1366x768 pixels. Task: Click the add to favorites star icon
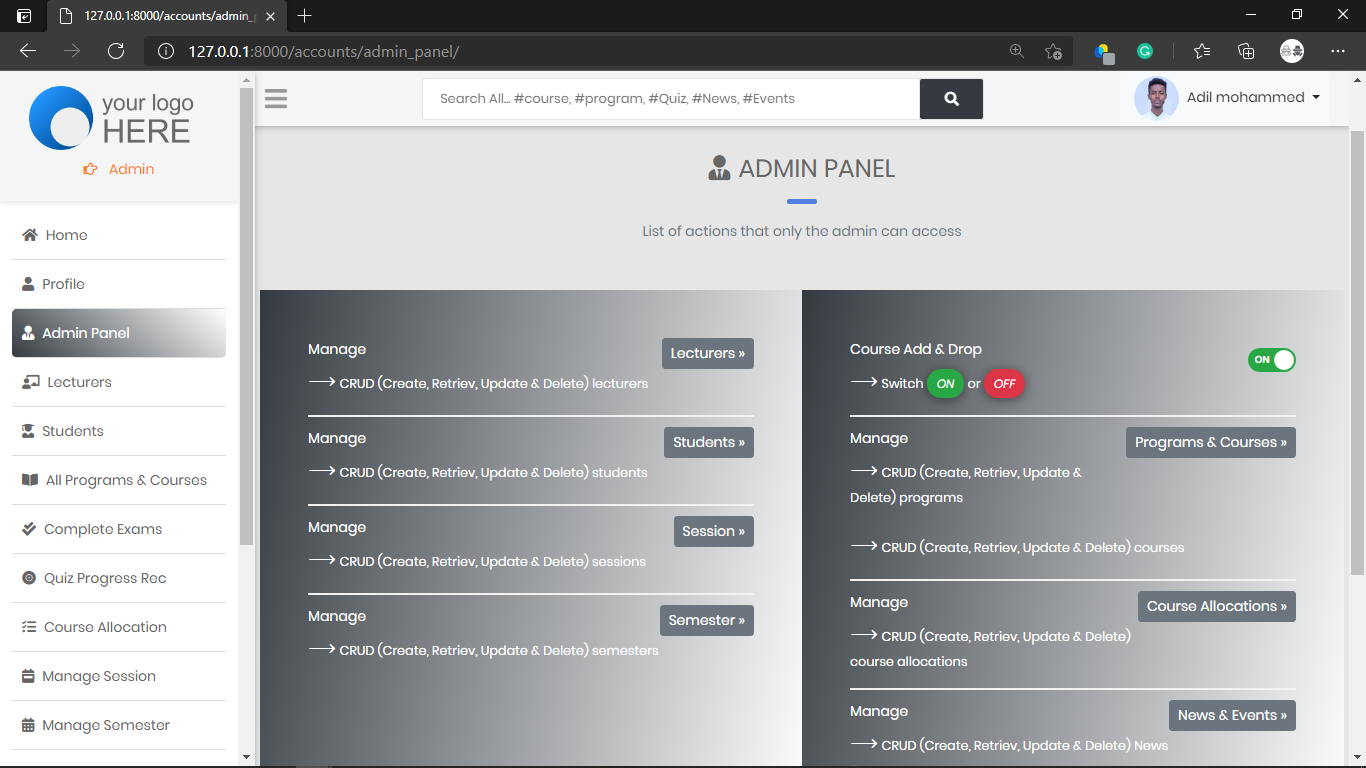click(x=1053, y=51)
